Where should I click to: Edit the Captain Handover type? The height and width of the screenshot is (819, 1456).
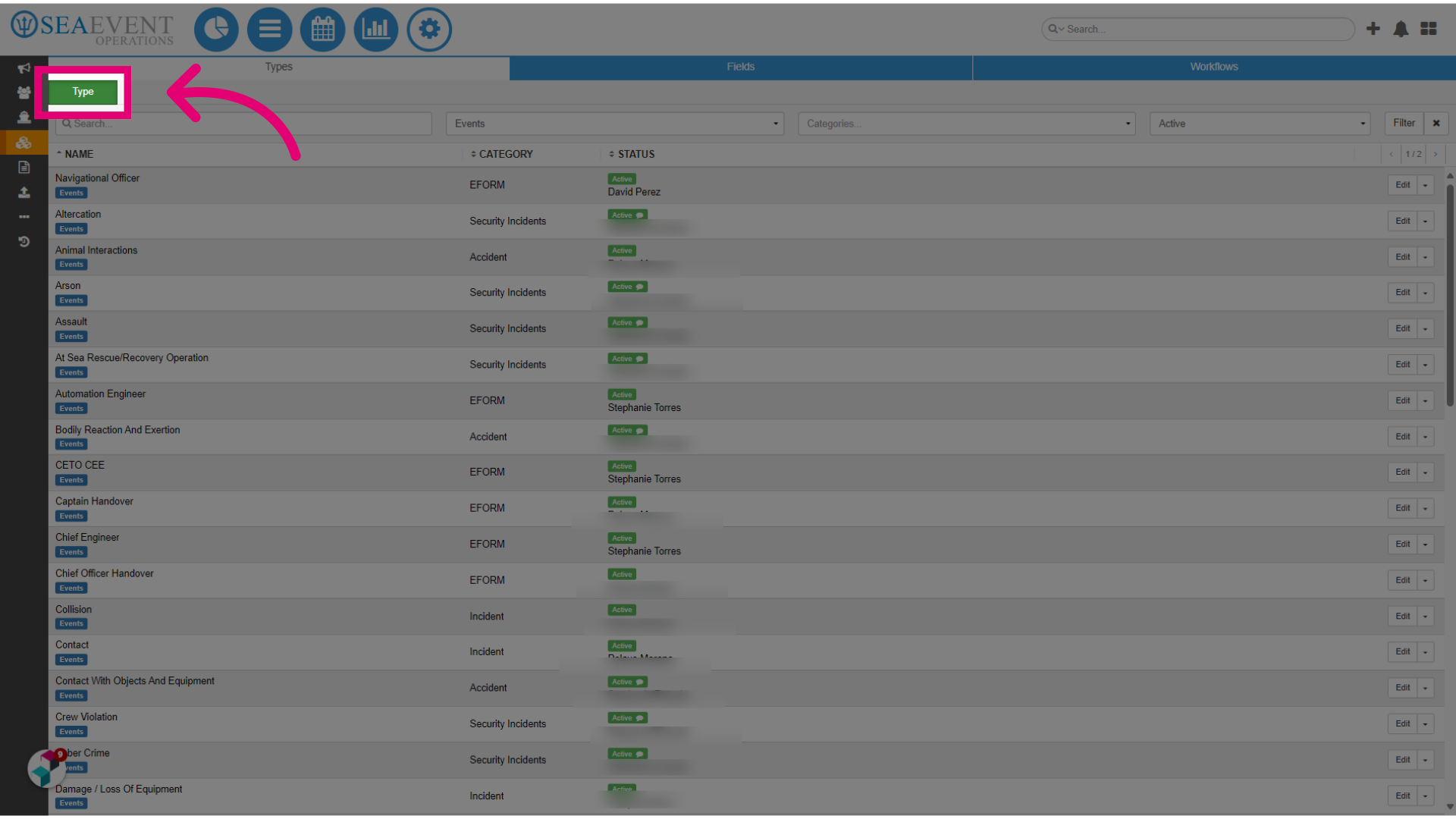coord(1403,509)
